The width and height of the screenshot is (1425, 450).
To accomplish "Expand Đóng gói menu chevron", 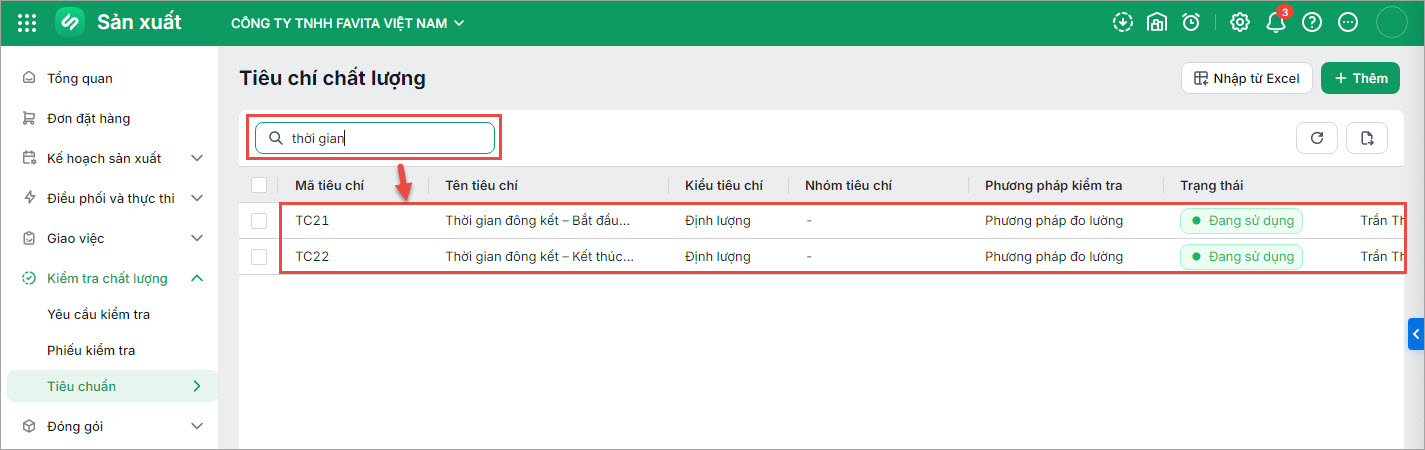I will [x=197, y=426].
